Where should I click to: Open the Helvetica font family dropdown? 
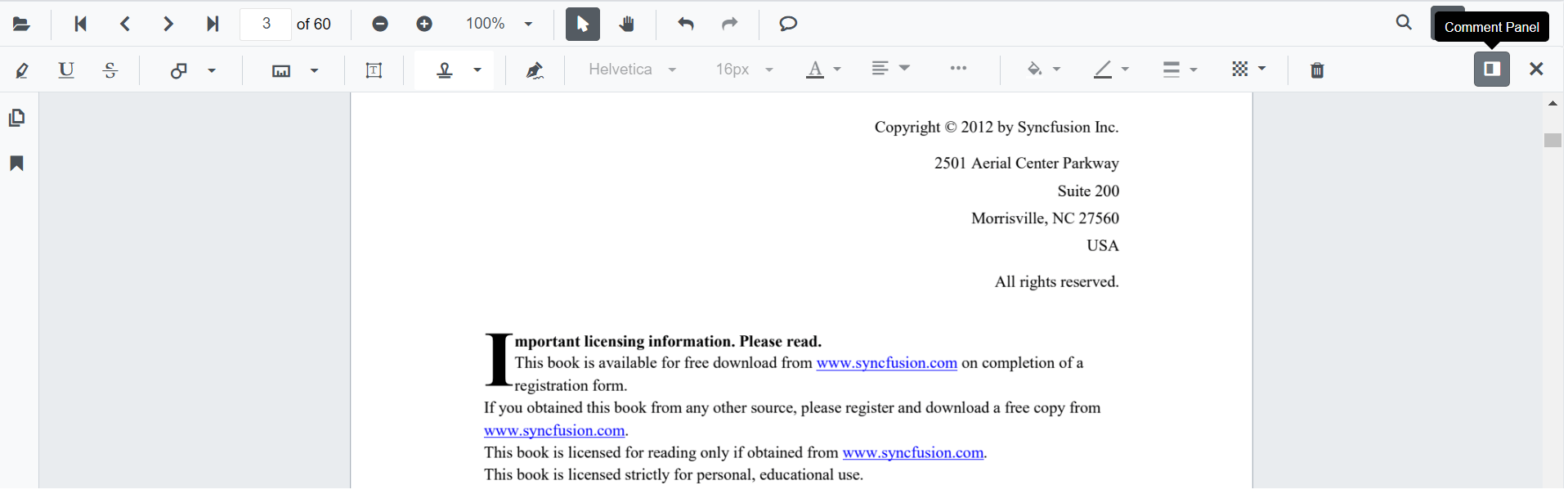pos(633,70)
